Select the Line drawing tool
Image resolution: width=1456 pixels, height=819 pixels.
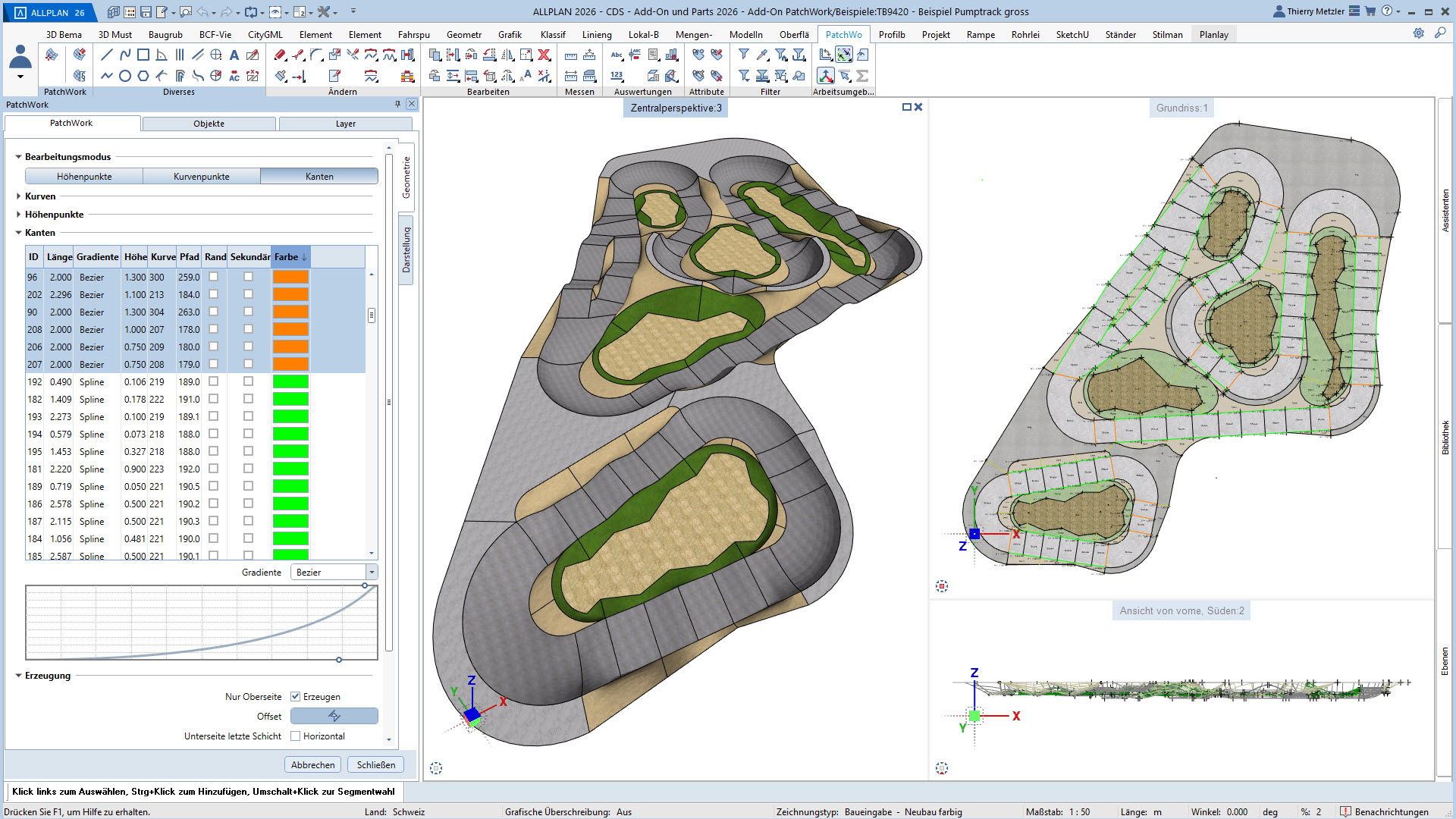click(106, 55)
